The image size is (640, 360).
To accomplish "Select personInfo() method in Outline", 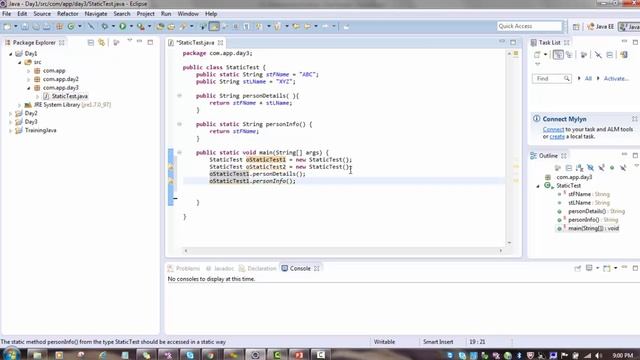I will pyautogui.click(x=584, y=220).
